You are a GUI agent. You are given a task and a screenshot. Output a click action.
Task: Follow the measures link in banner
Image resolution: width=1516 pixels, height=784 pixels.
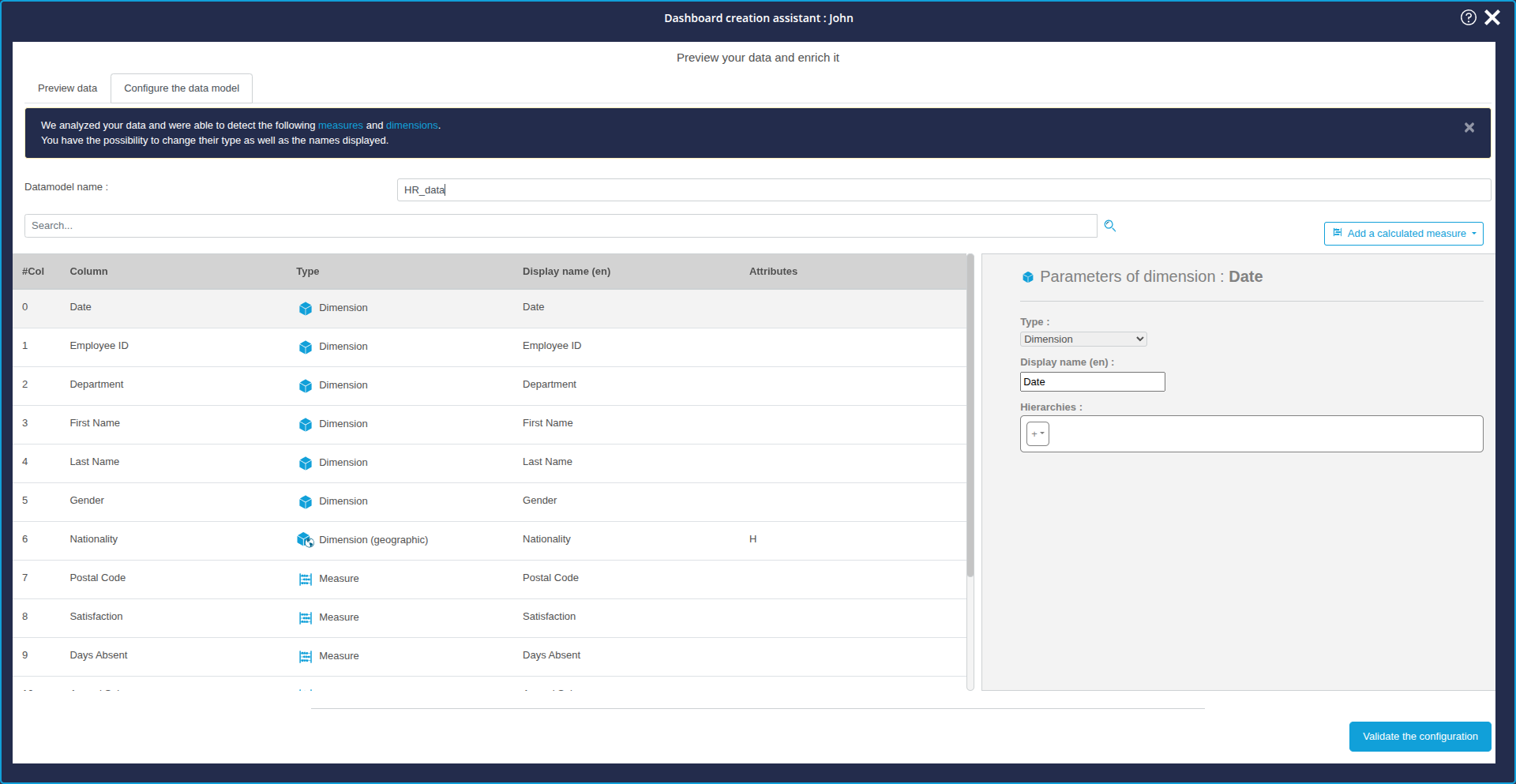[340, 126]
